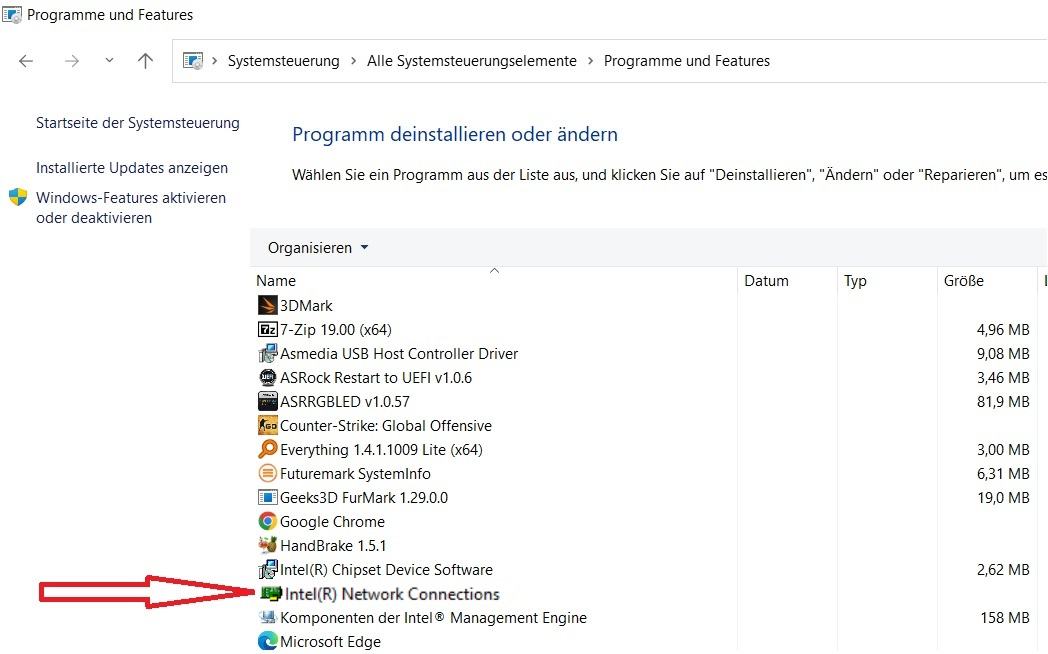
Task: Click the 6,31 MB size value
Action: point(1003,474)
